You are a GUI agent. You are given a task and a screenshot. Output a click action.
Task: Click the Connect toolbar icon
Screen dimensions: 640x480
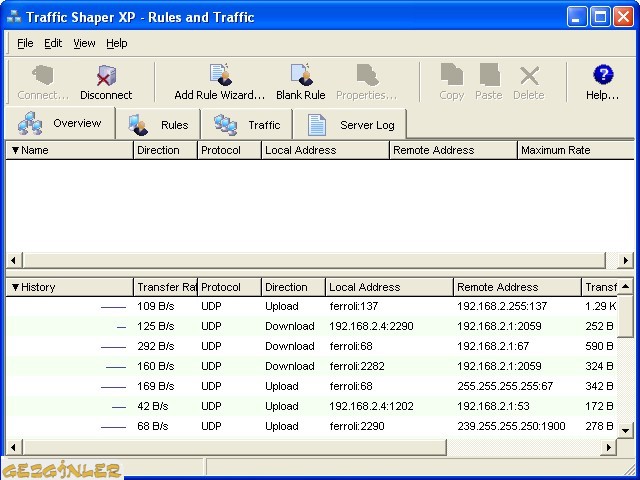[x=43, y=82]
